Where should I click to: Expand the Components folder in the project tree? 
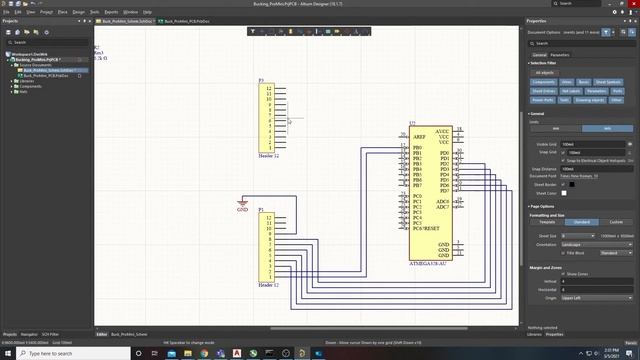point(11,87)
